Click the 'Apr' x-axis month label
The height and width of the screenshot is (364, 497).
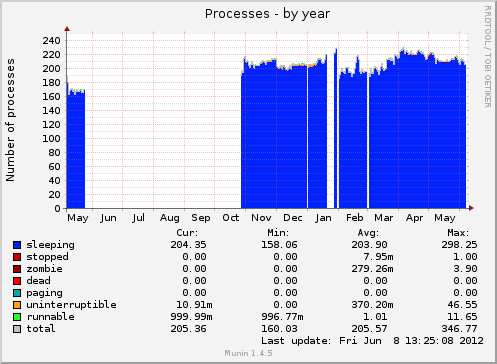point(414,219)
